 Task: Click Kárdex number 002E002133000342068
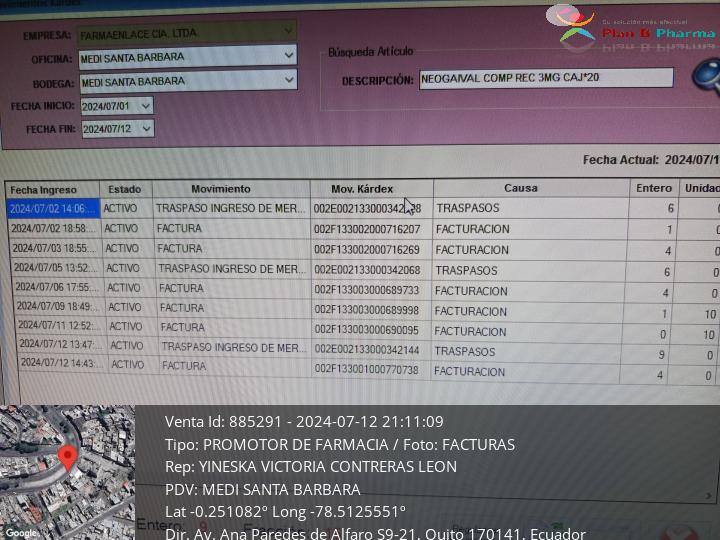(x=367, y=270)
